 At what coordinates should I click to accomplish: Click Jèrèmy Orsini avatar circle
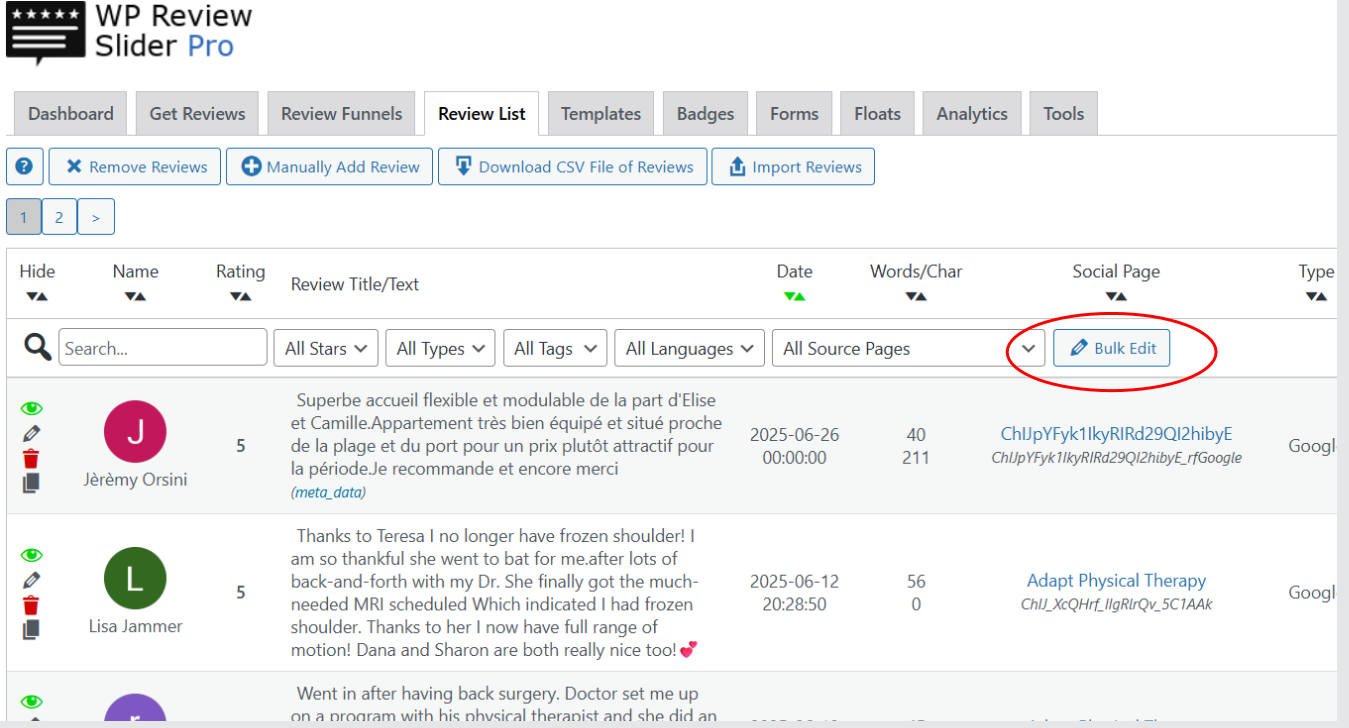click(135, 431)
